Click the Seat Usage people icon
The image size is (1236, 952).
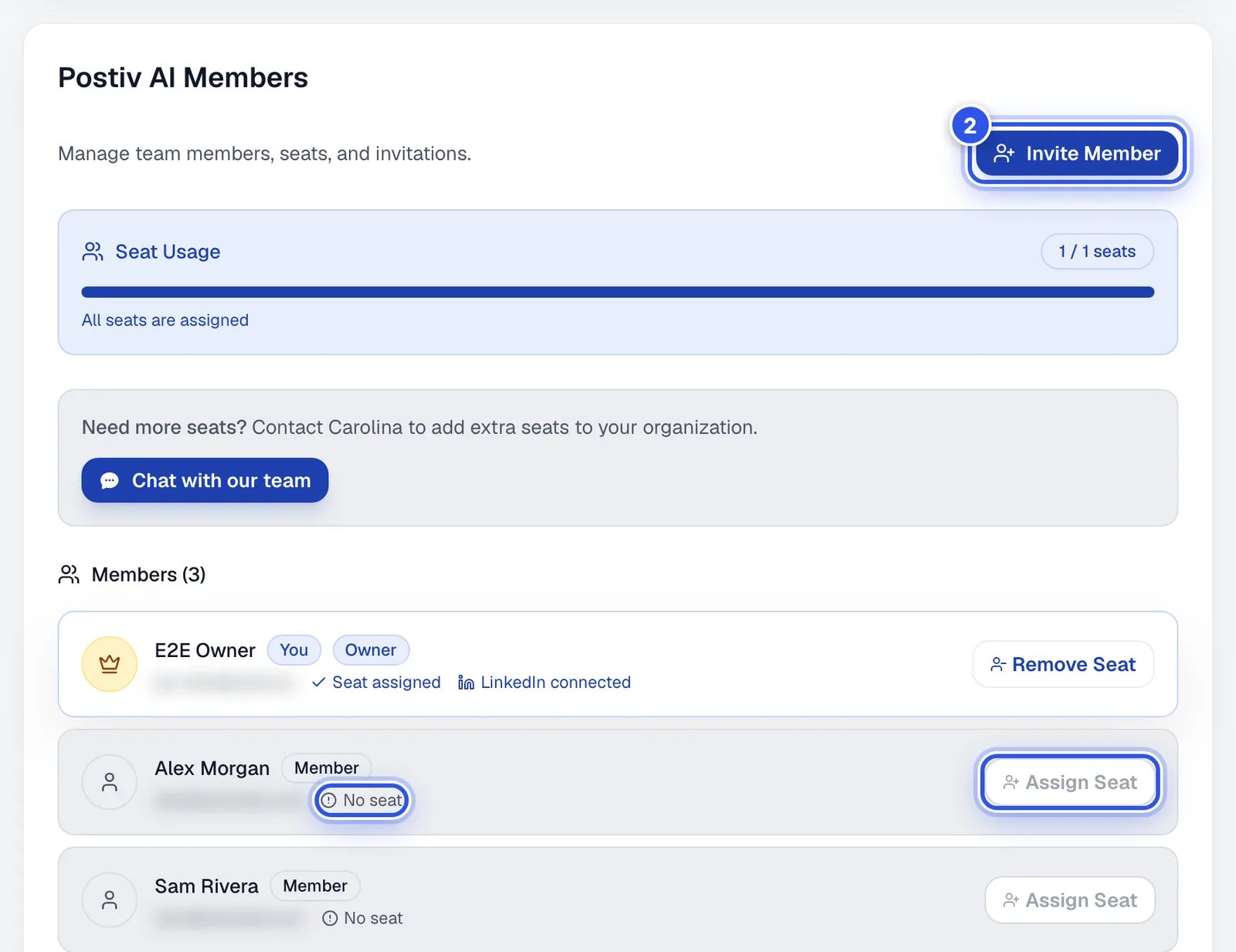pos(93,252)
